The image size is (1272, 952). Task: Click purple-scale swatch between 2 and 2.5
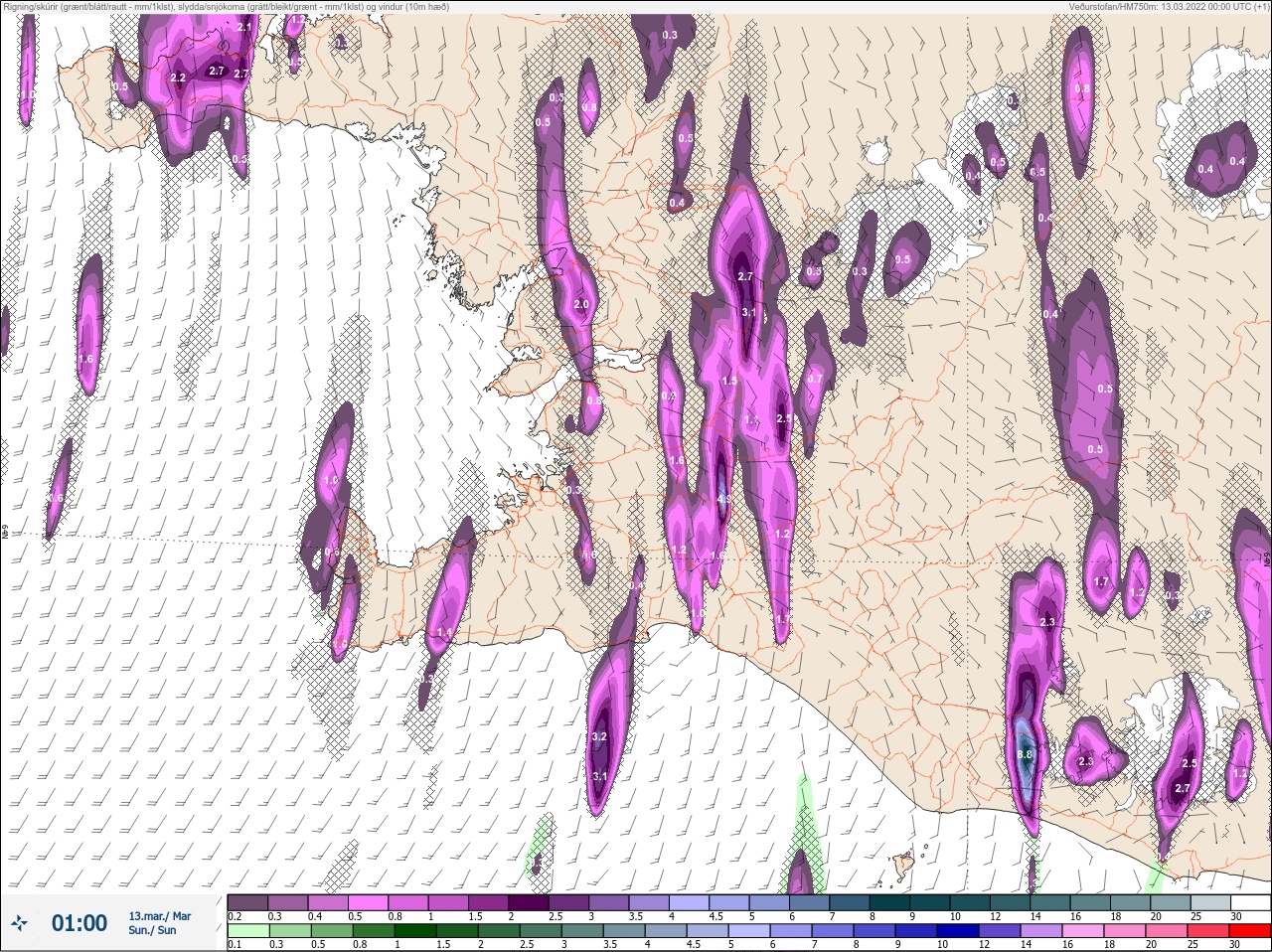tap(530, 902)
